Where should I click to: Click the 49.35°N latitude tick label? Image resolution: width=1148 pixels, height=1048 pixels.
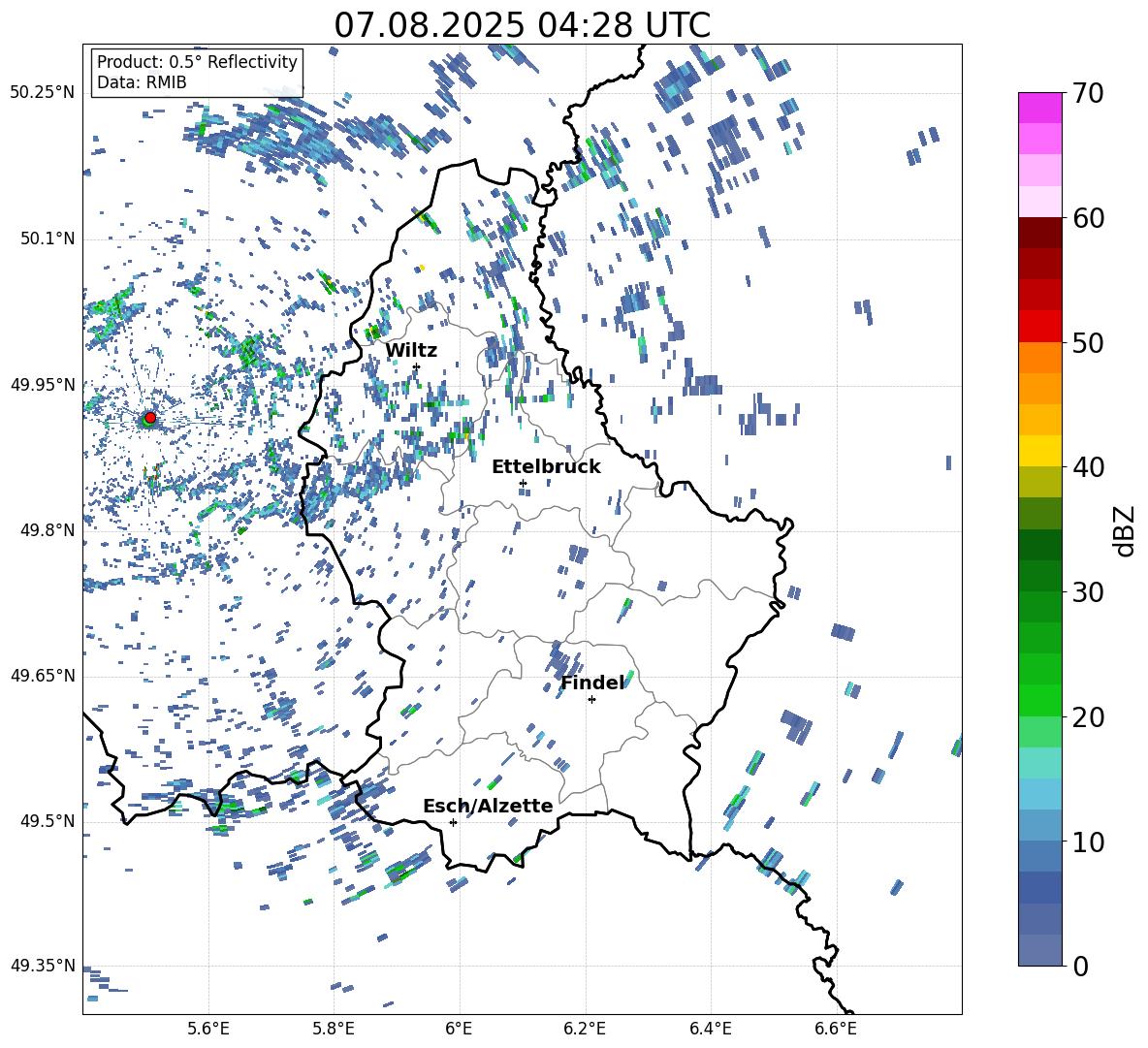tap(43, 966)
